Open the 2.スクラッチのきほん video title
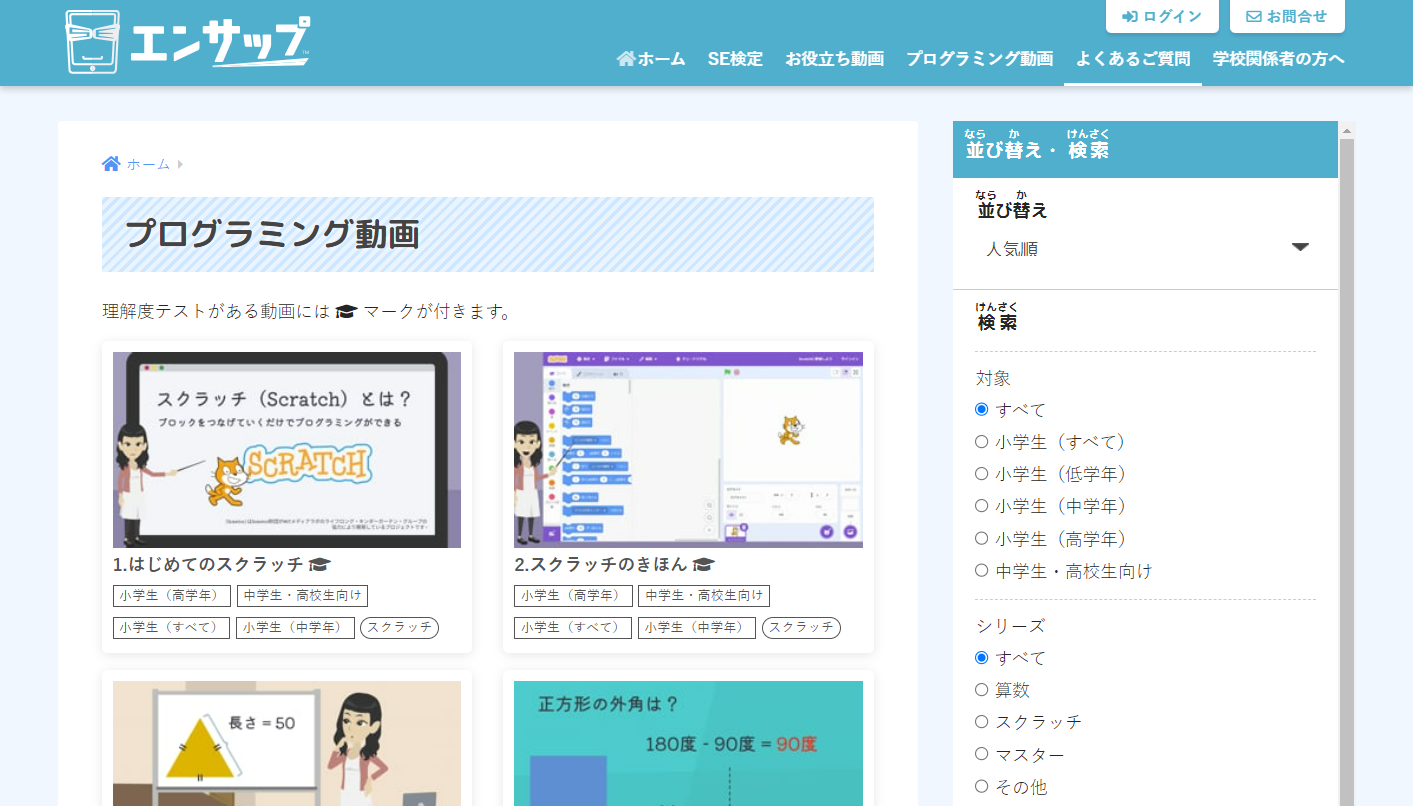Viewport: 1413px width, 806px height. (x=601, y=565)
